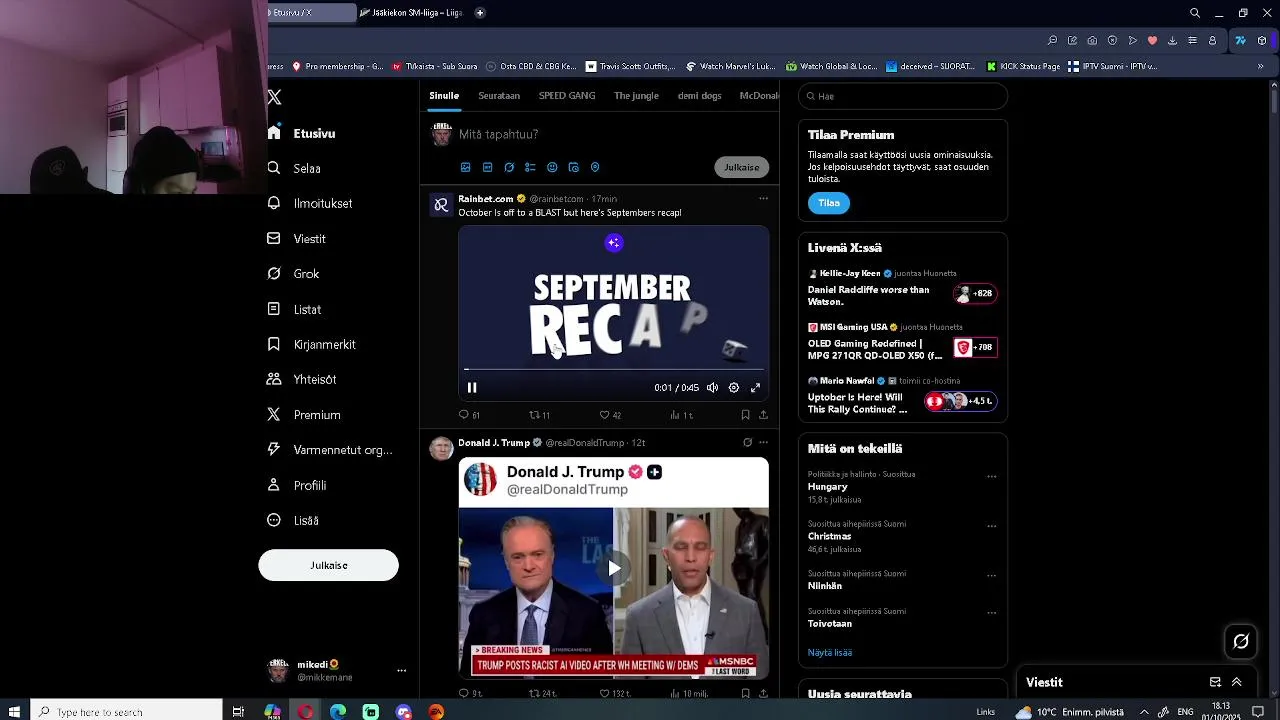1280x720 pixels.
Task: Compose new message in Viestit drawer
Action: [1215, 682]
